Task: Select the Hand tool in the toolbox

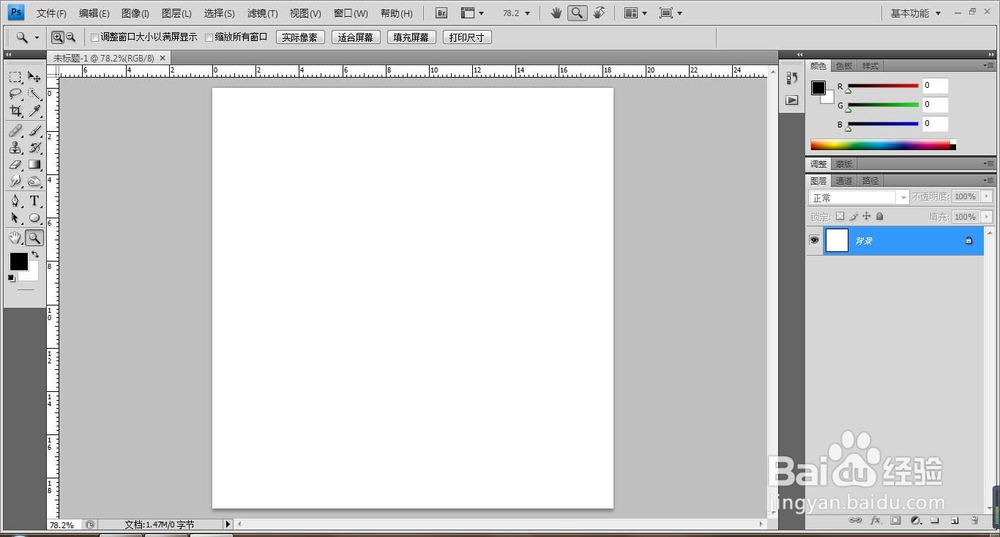Action: coord(15,238)
